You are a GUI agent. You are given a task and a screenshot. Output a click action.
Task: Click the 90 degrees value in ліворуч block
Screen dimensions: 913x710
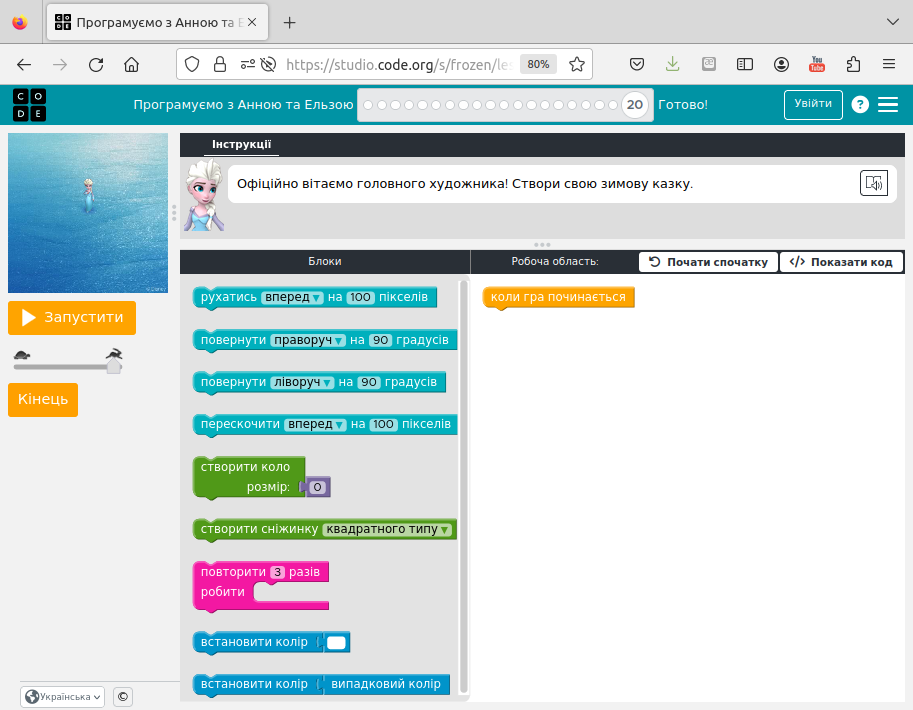click(369, 382)
